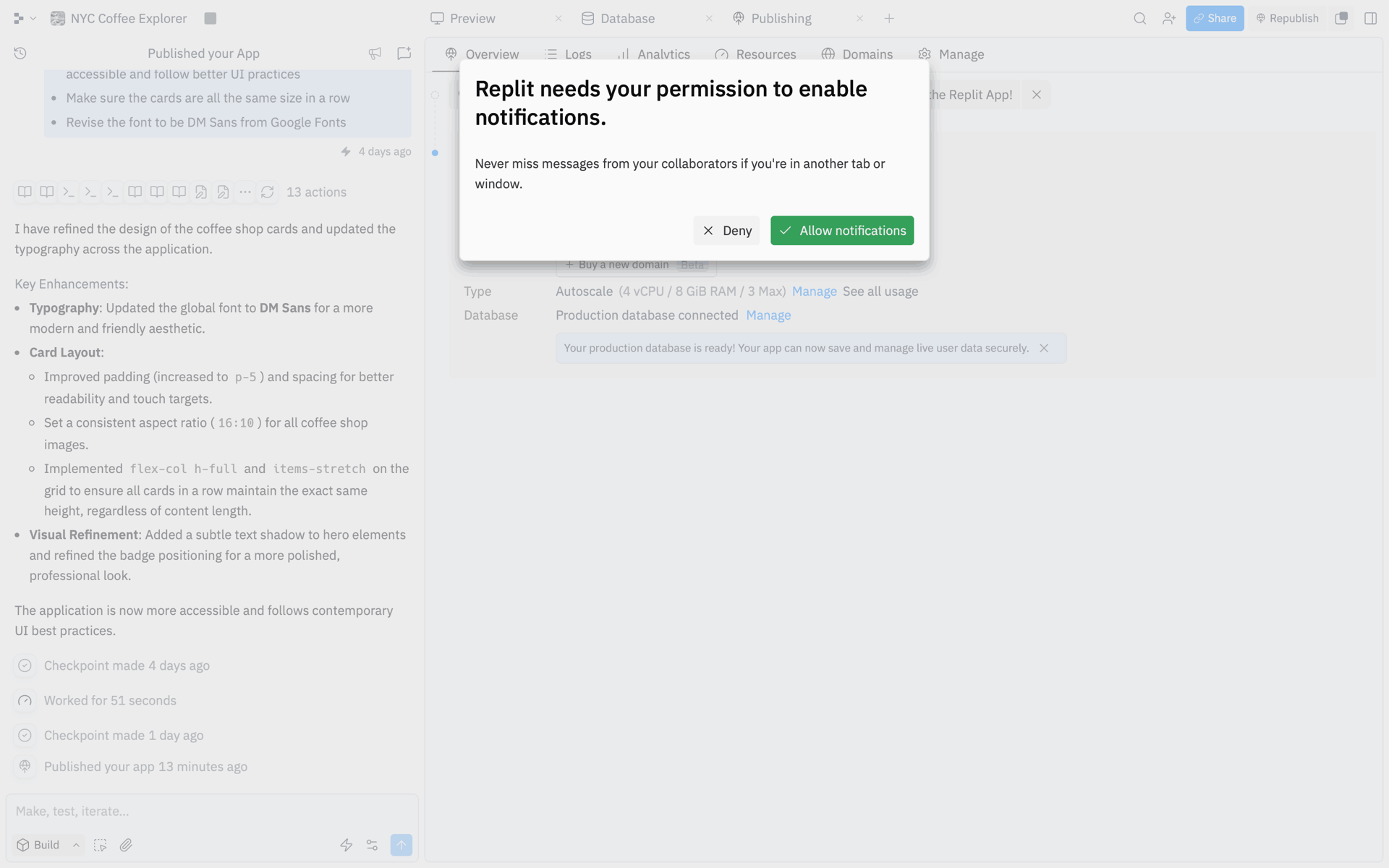The image size is (1389, 868).
Task: Click the ellipsis more-actions icon
Action: click(x=245, y=192)
